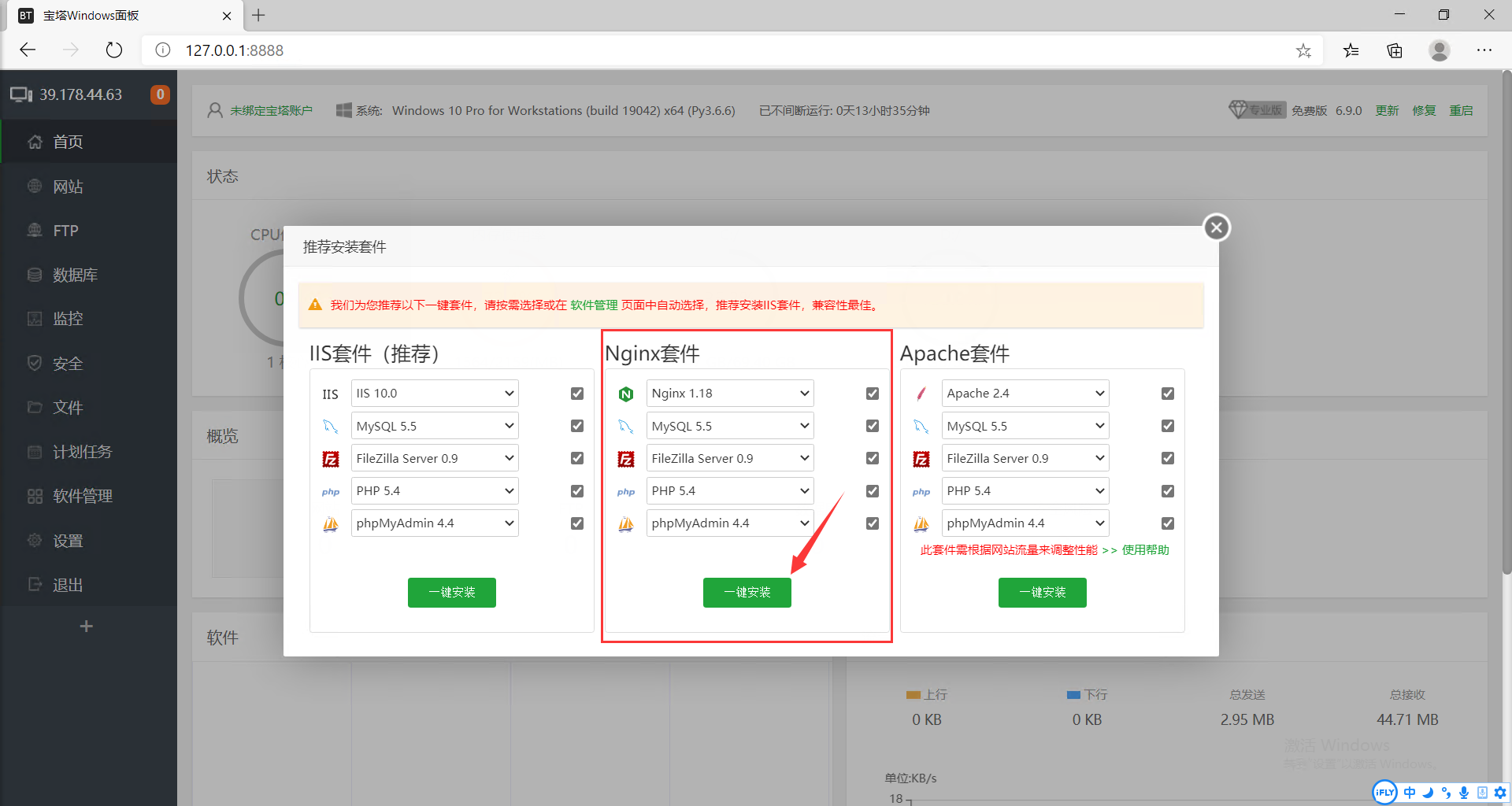The height and width of the screenshot is (806, 1512).
Task: Click the phpMyAdmin sailboat icon in IIS suite
Action: click(x=331, y=523)
